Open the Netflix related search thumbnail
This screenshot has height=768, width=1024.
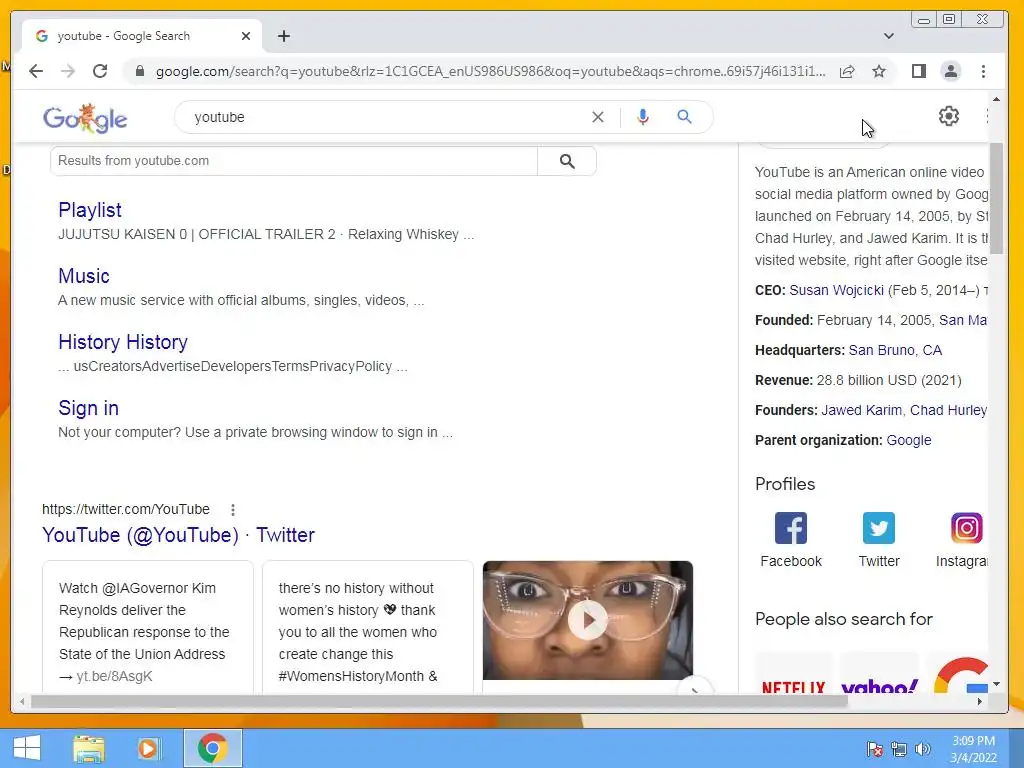[793, 673]
